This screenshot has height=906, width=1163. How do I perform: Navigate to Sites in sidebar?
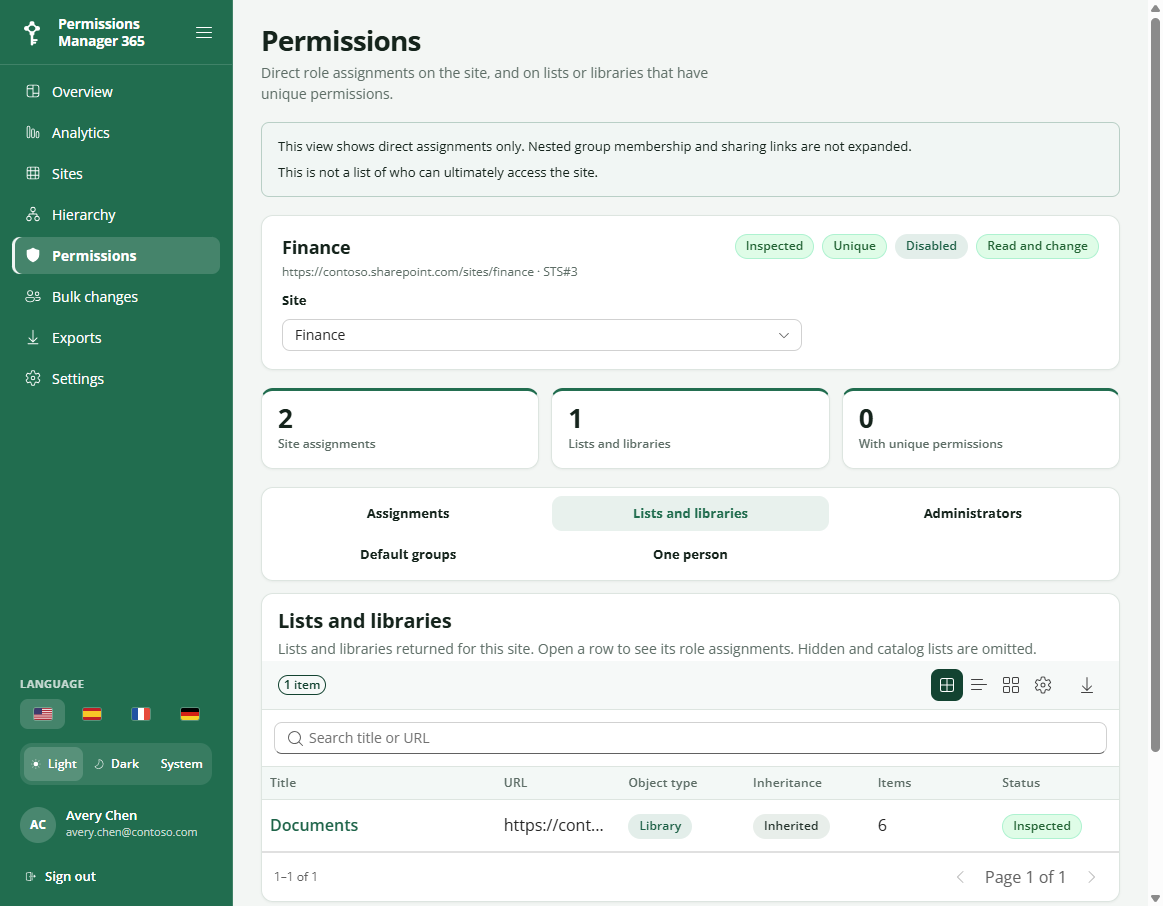coord(116,173)
